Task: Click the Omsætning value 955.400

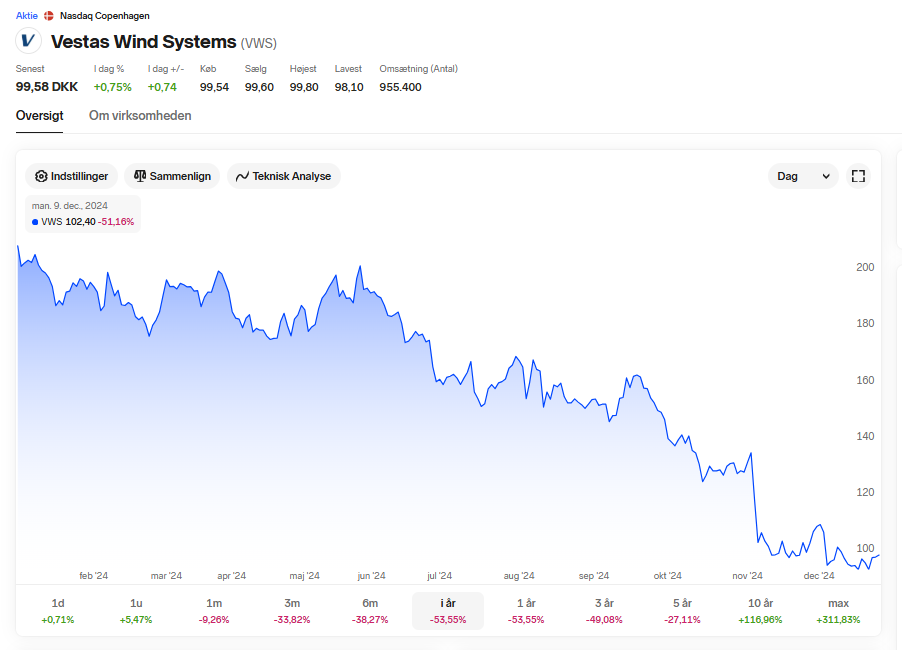Action: [x=400, y=87]
